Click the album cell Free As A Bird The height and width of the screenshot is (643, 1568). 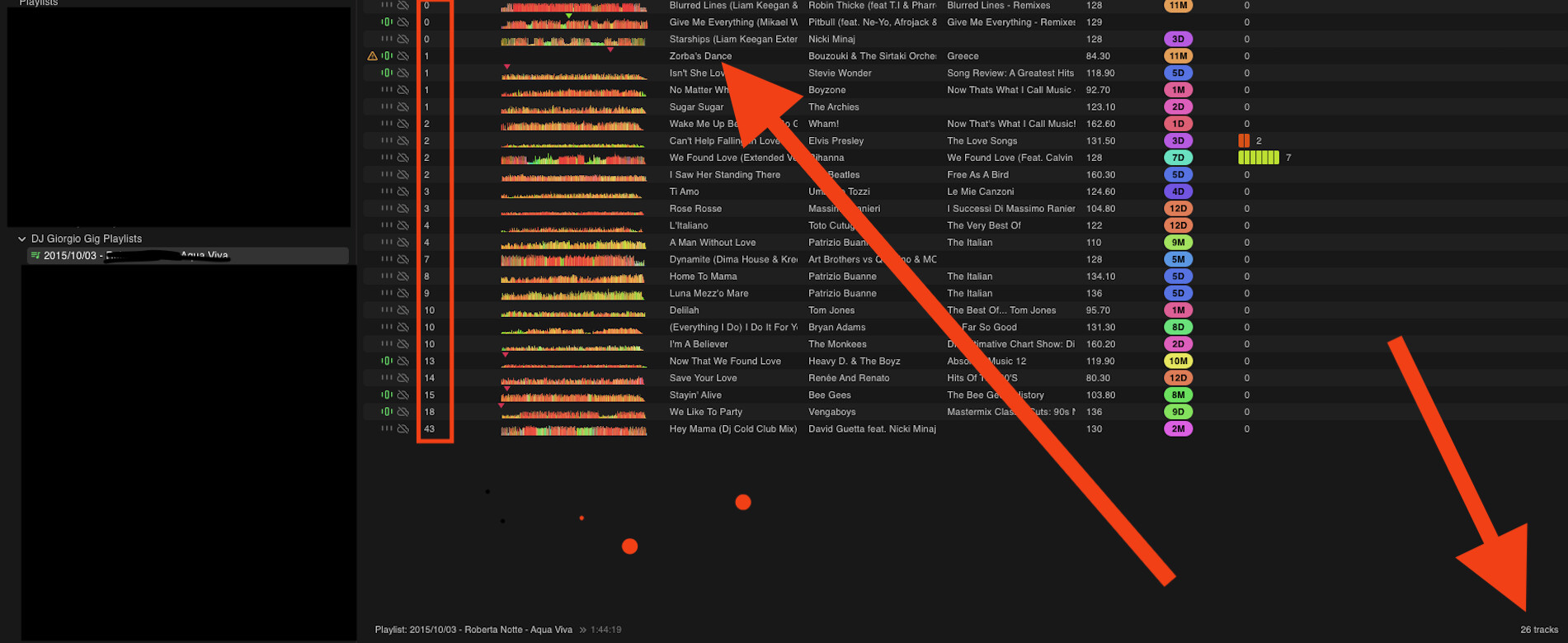pos(977,174)
